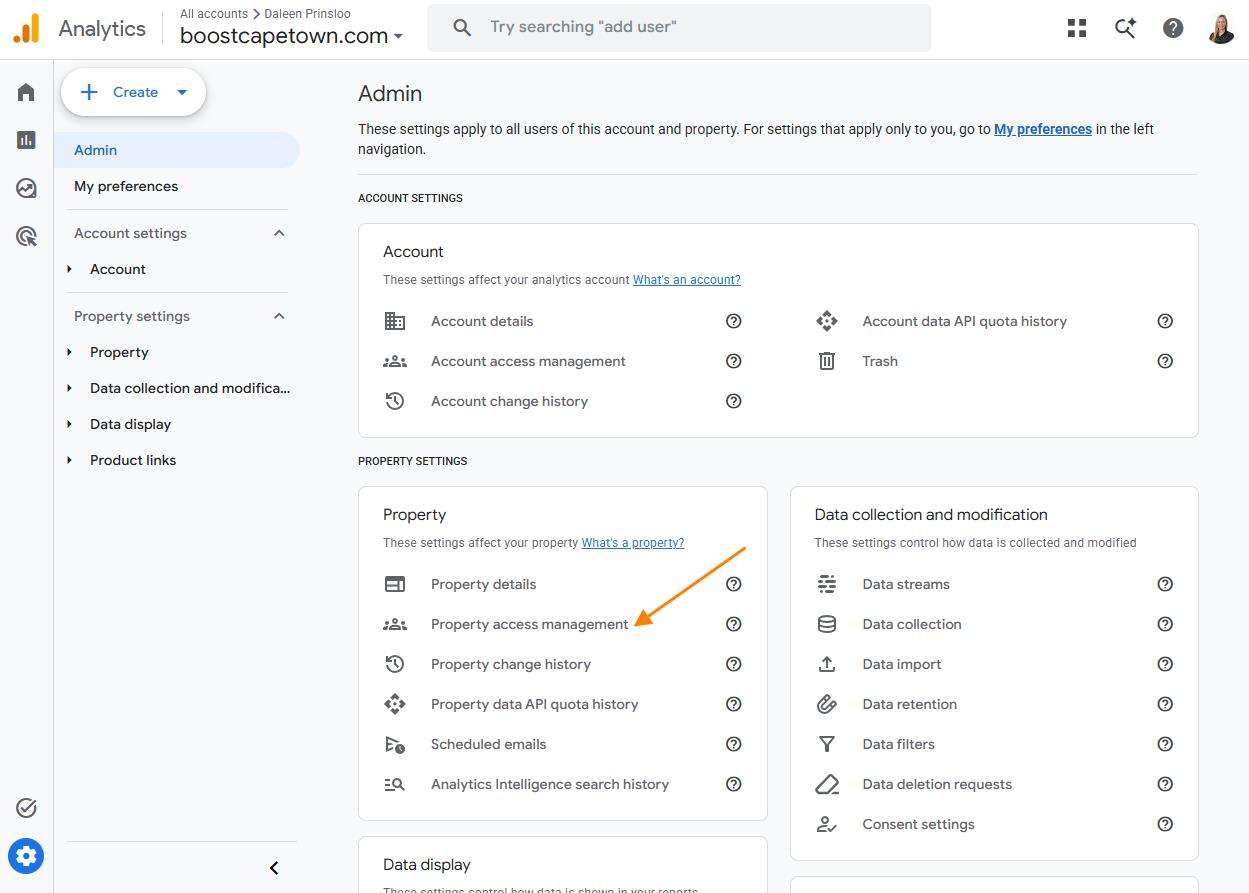The height and width of the screenshot is (893, 1249).
Task: Show help for Analytics Intelligence search history
Action: coord(734,784)
